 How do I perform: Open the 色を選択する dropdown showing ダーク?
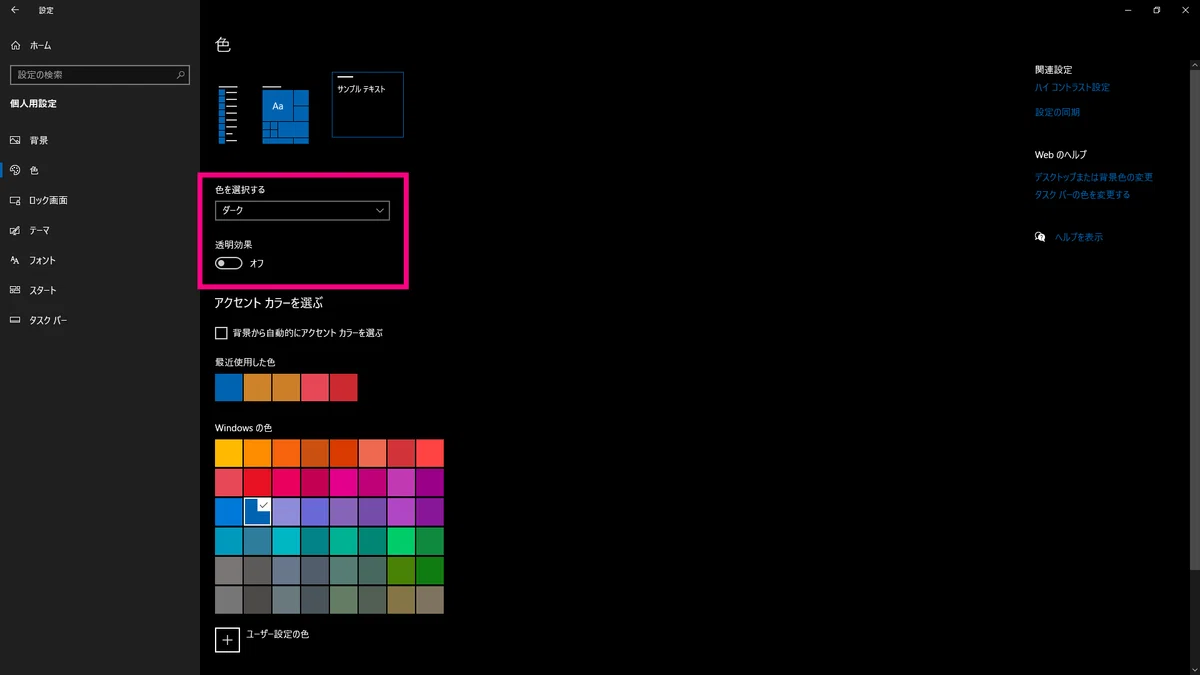(302, 211)
